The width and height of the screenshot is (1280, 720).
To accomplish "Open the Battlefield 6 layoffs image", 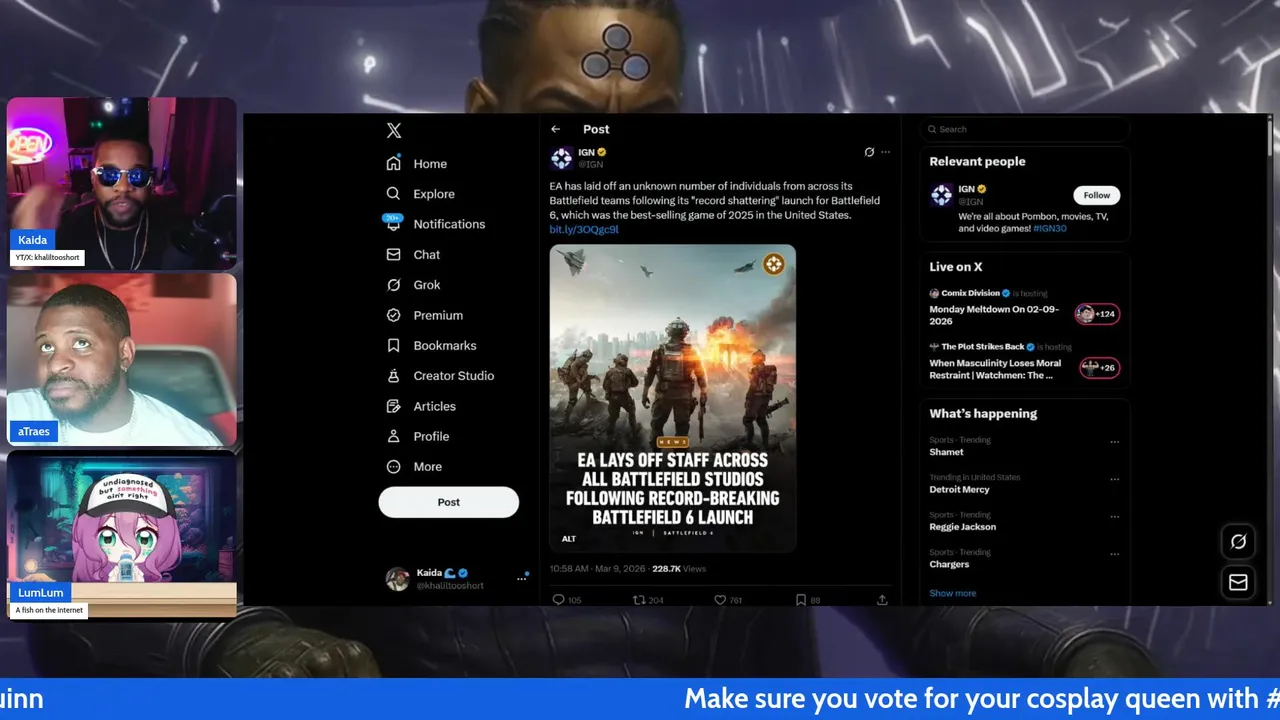I will coord(672,398).
